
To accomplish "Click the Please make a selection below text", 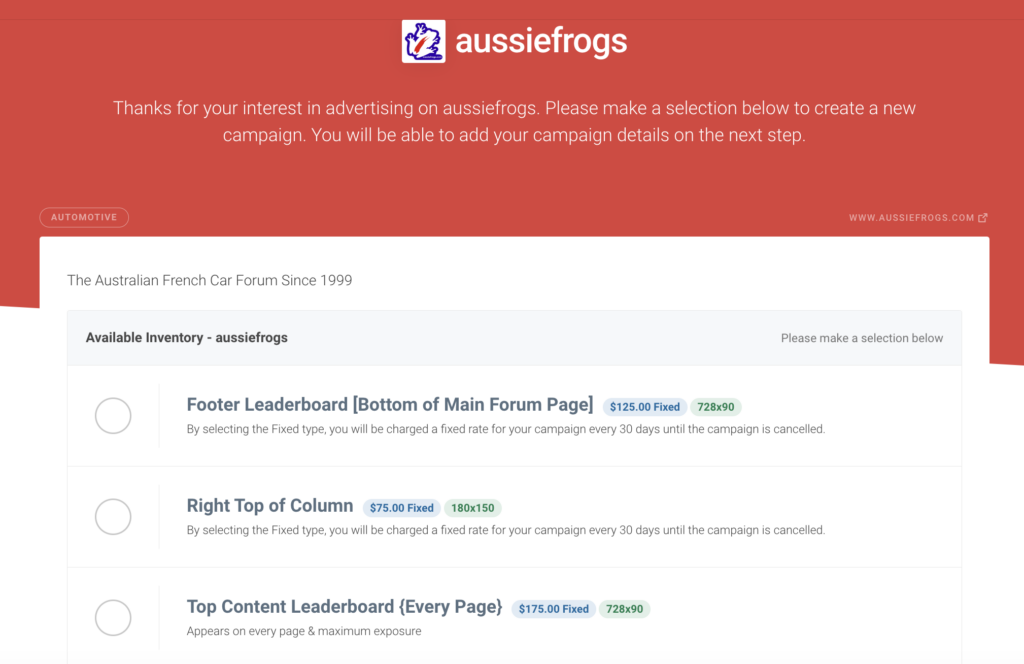I will point(862,338).
